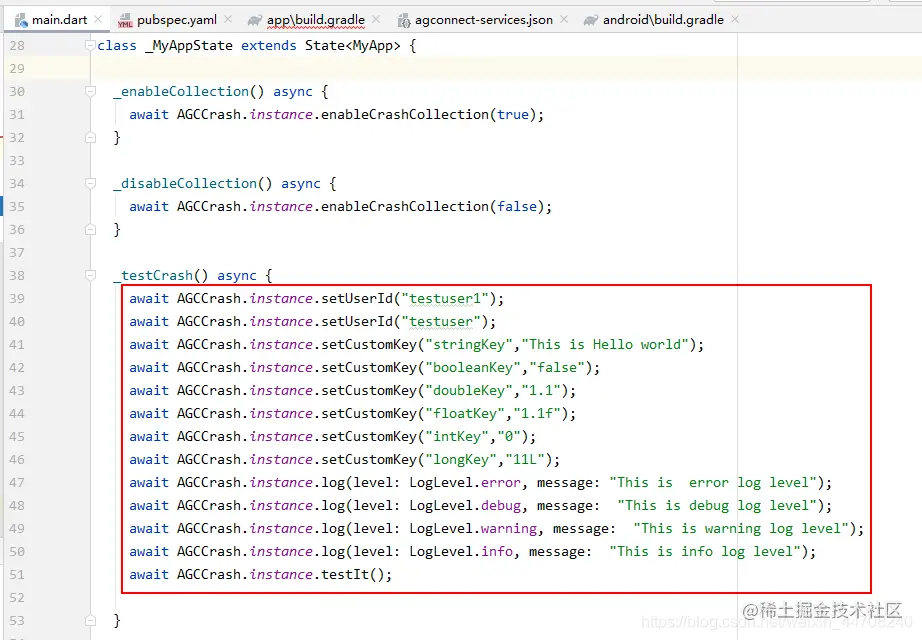The width and height of the screenshot is (922, 640).
Task: Click "This is warning log level" string
Action: click(x=741, y=529)
